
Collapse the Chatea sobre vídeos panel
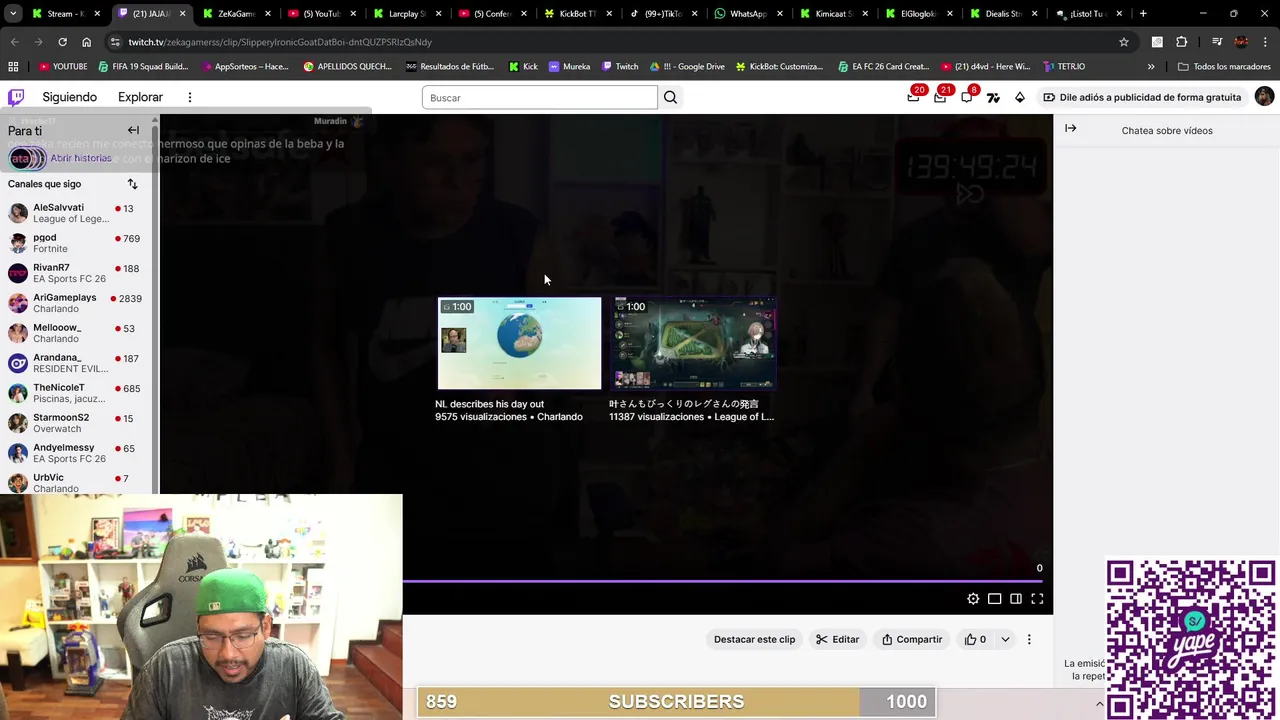click(1071, 128)
